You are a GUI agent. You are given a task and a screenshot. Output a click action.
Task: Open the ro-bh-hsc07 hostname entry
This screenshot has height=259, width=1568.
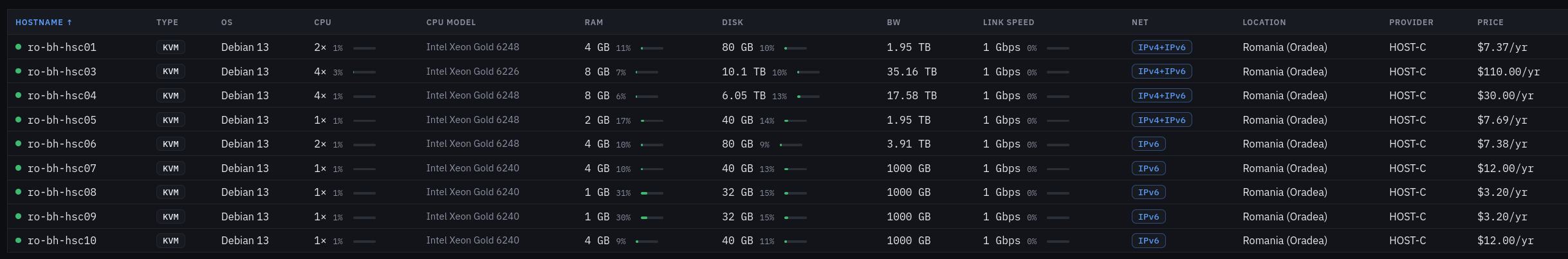[x=62, y=168]
